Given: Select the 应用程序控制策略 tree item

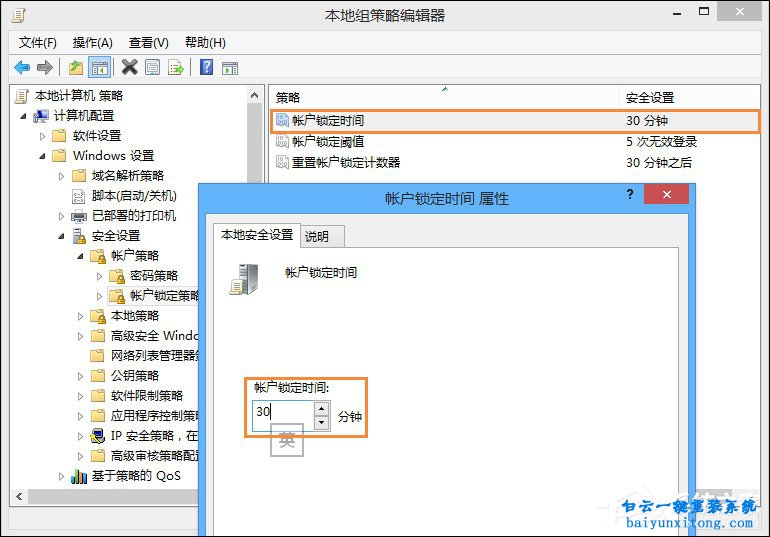Looking at the screenshot, I should [x=155, y=416].
